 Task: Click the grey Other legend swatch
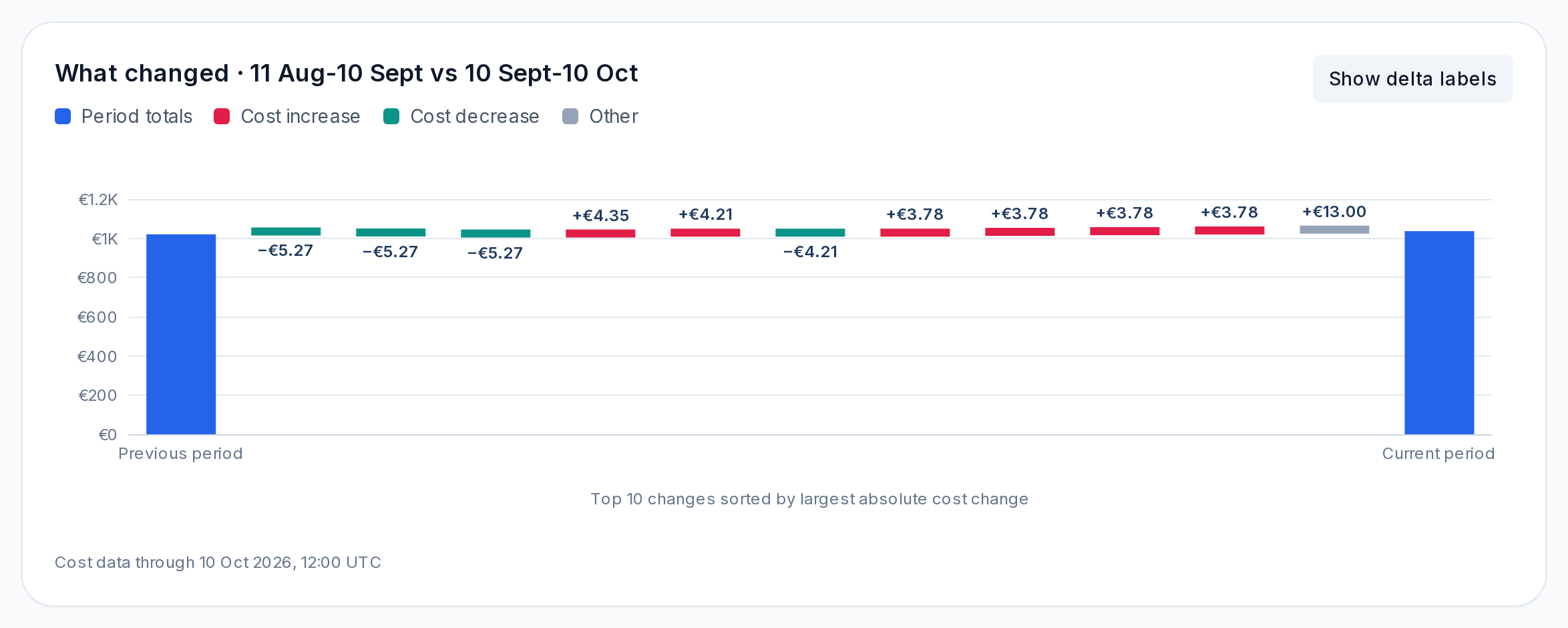pos(570,116)
